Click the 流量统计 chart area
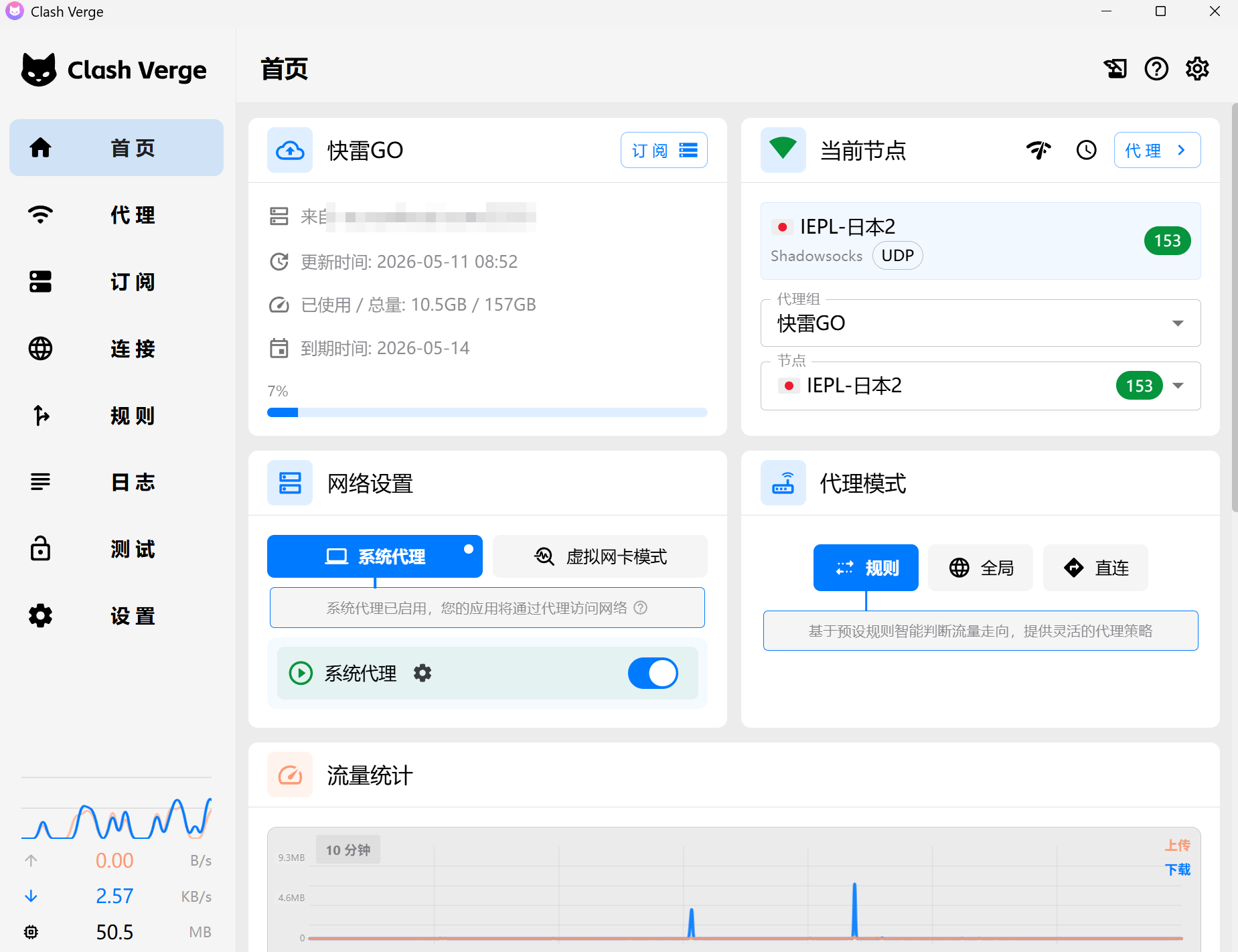The height and width of the screenshot is (952, 1238). pos(734,890)
